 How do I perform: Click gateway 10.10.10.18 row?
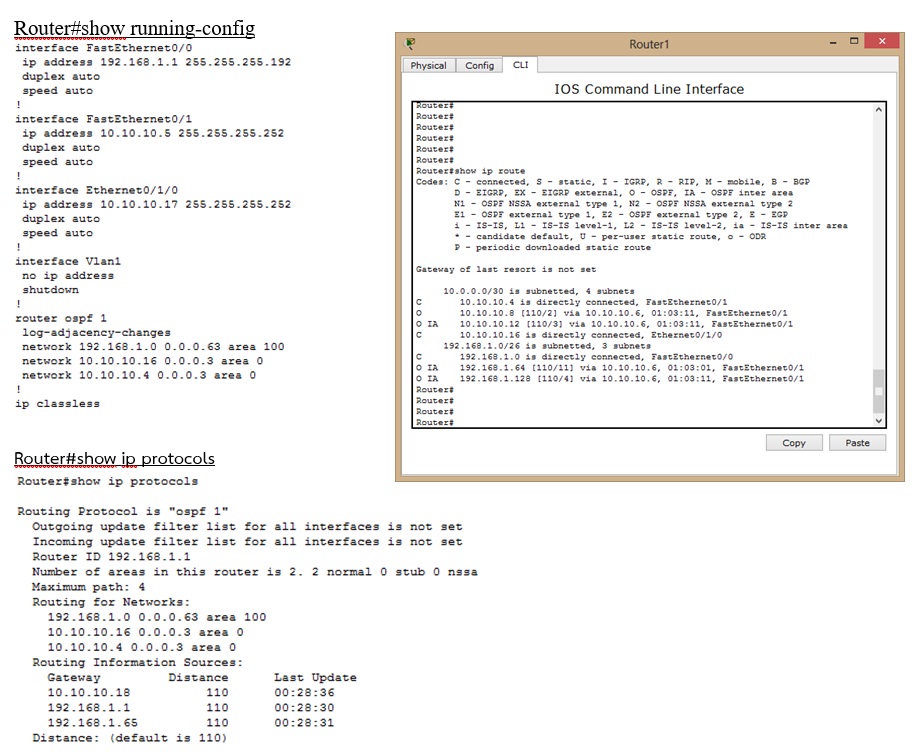191,692
